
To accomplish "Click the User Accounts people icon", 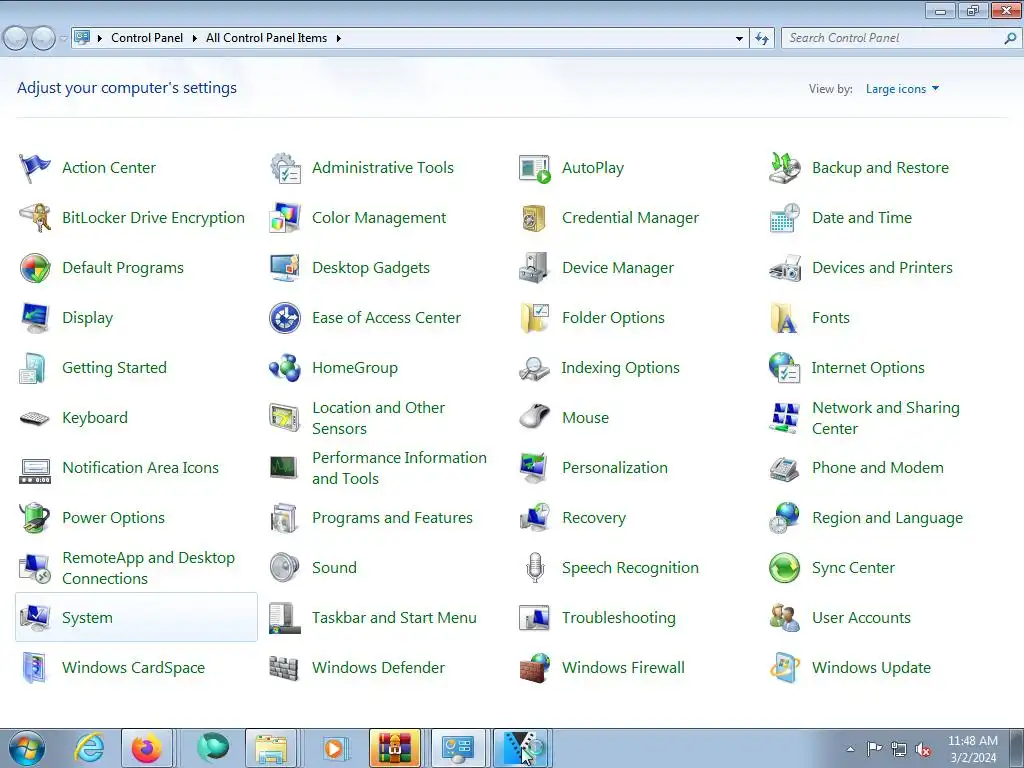I will [784, 618].
